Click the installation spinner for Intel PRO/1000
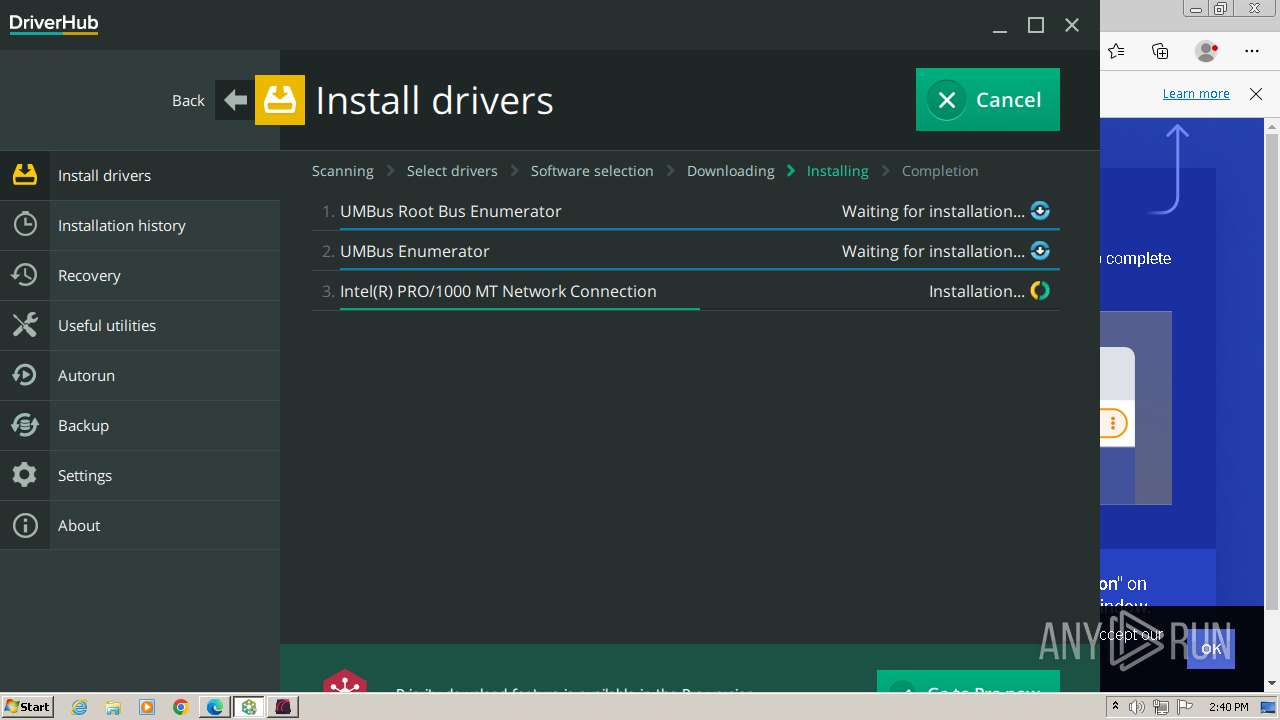 click(1040, 291)
